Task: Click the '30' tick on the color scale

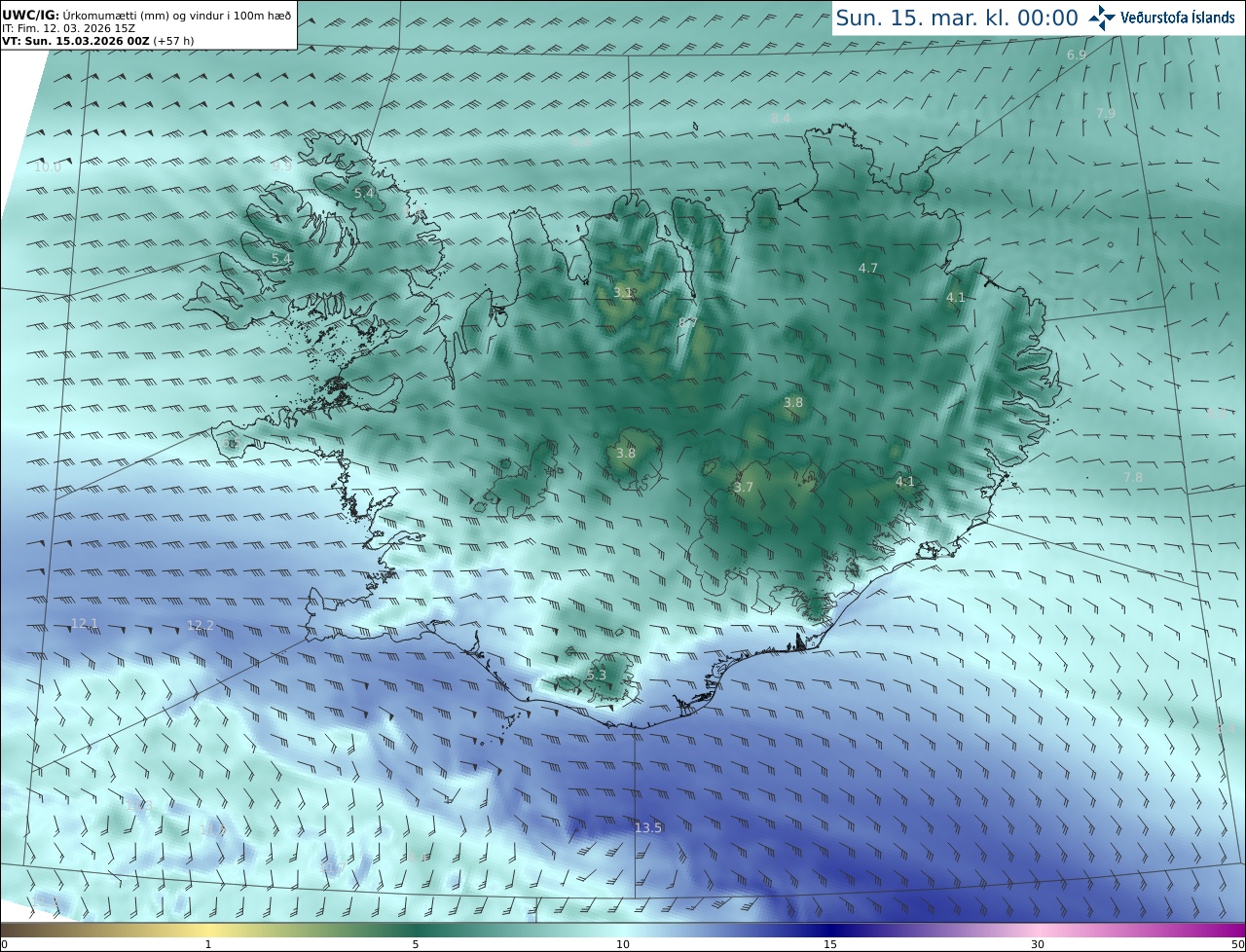Action: (x=1038, y=944)
